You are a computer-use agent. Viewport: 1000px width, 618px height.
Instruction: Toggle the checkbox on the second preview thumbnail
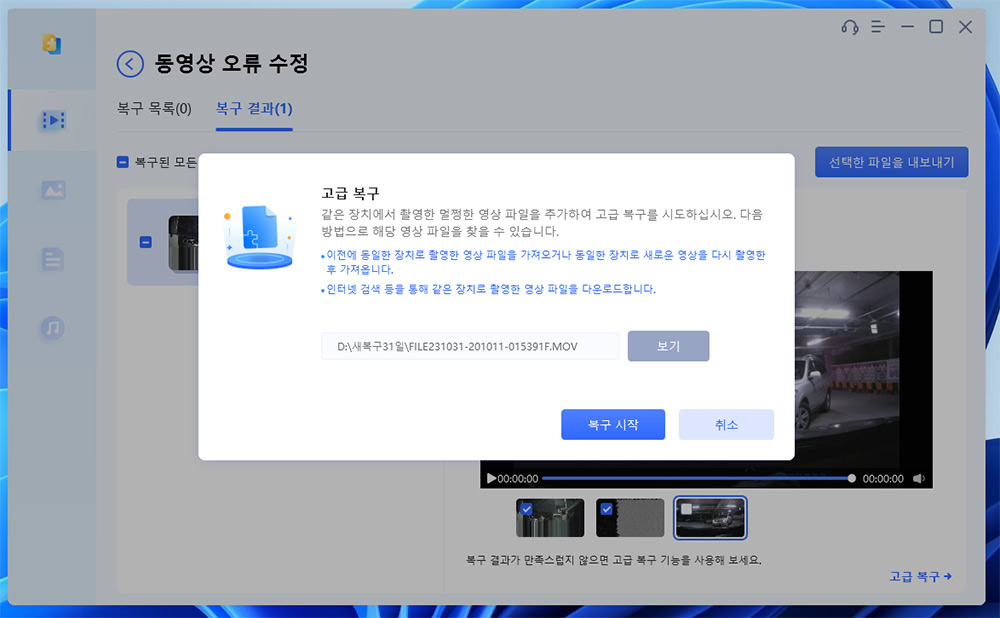pos(607,509)
